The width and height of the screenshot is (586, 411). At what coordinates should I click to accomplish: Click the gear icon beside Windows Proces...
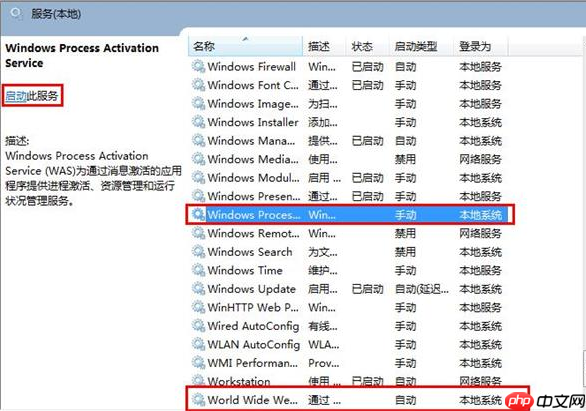[x=198, y=215]
